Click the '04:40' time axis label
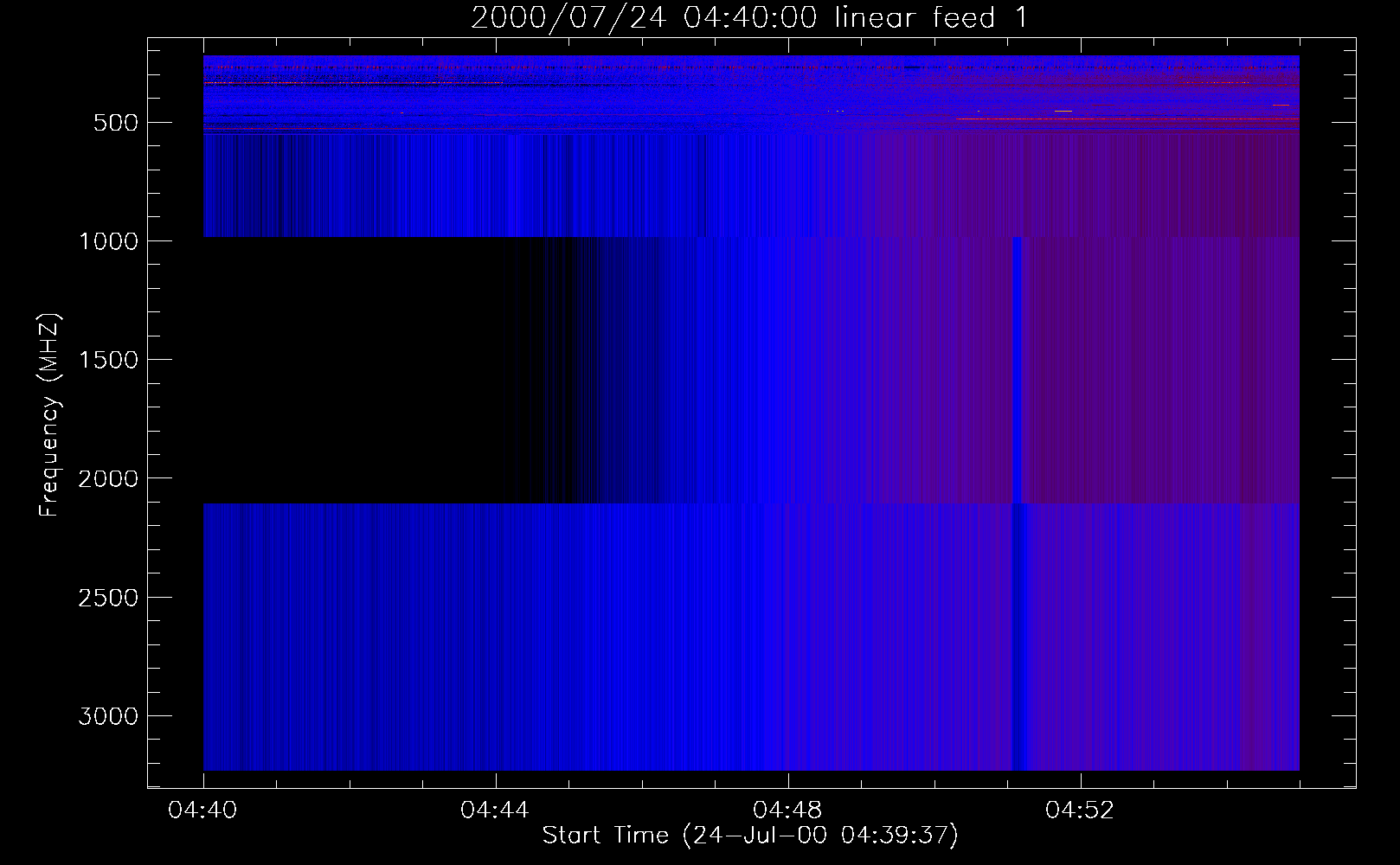 (203, 811)
